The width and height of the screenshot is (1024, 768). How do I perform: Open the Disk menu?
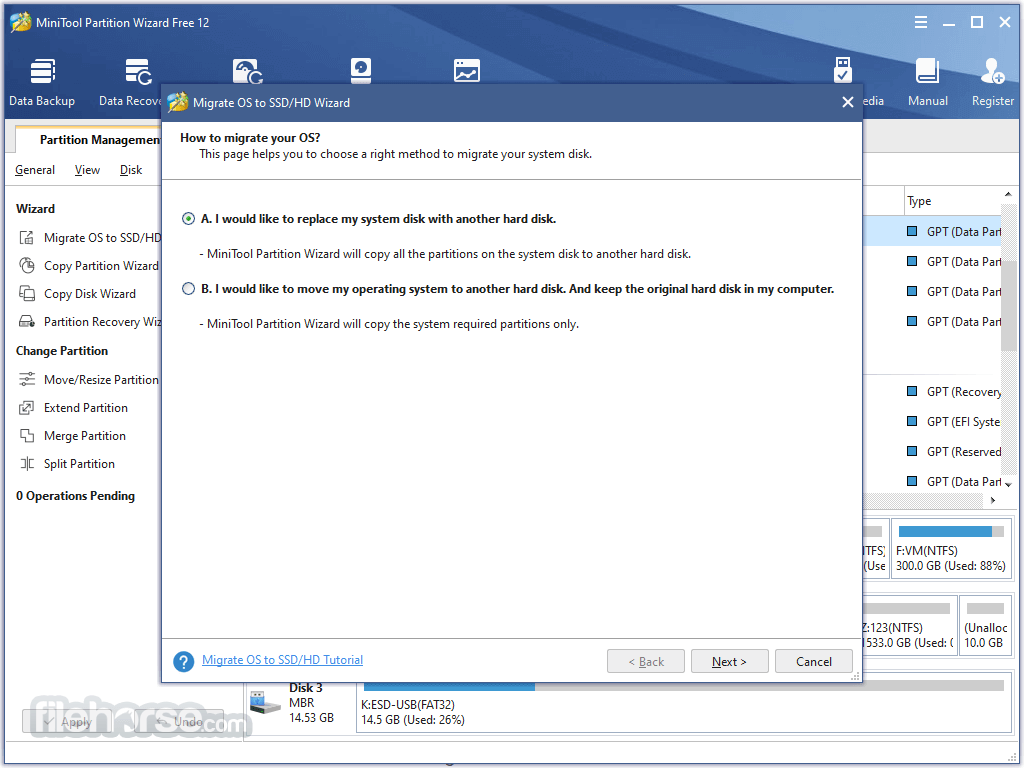[x=131, y=170]
